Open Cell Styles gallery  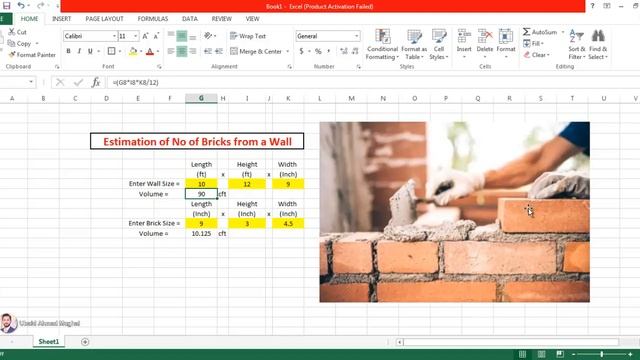439,44
